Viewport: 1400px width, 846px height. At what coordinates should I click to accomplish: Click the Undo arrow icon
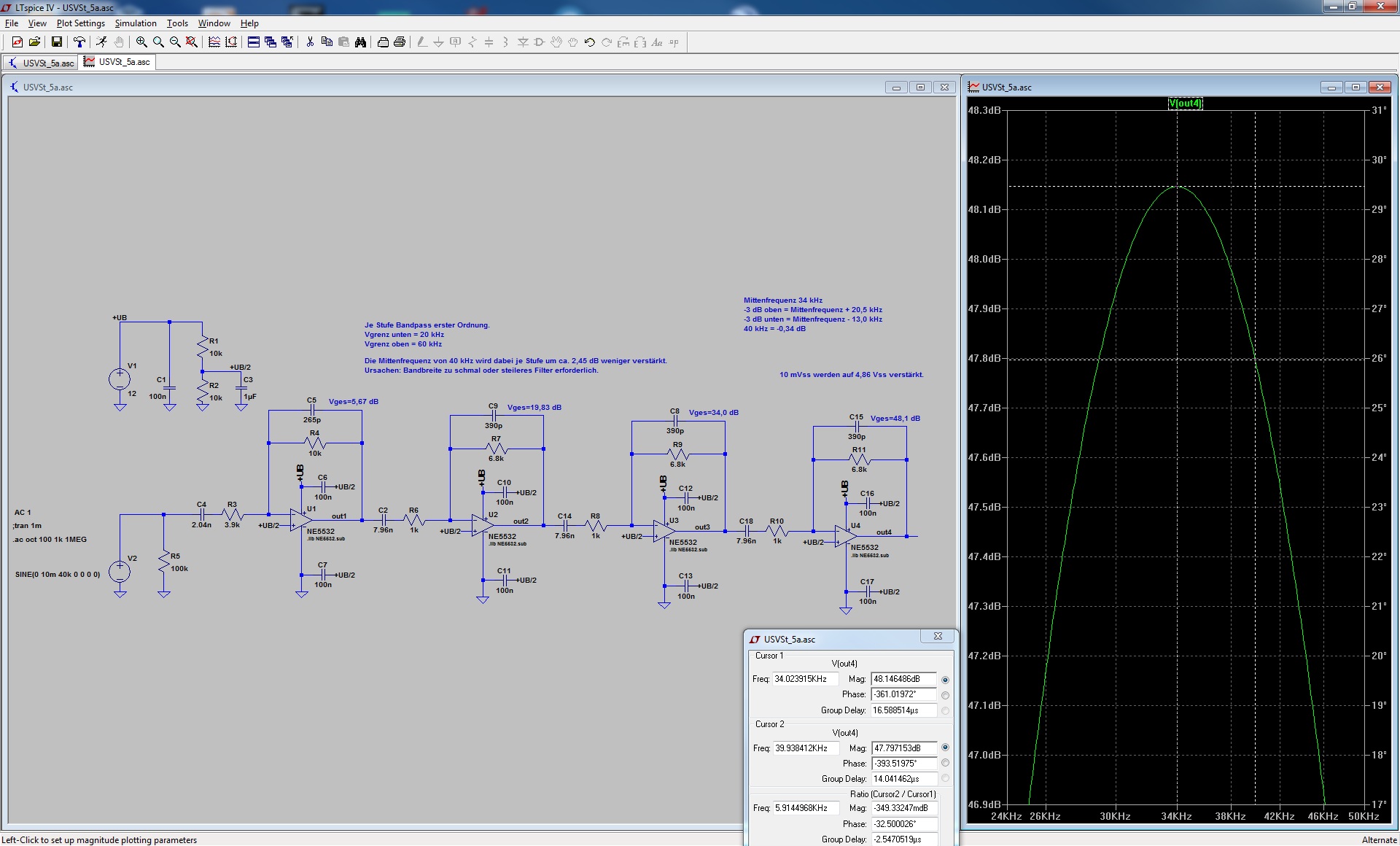[589, 42]
